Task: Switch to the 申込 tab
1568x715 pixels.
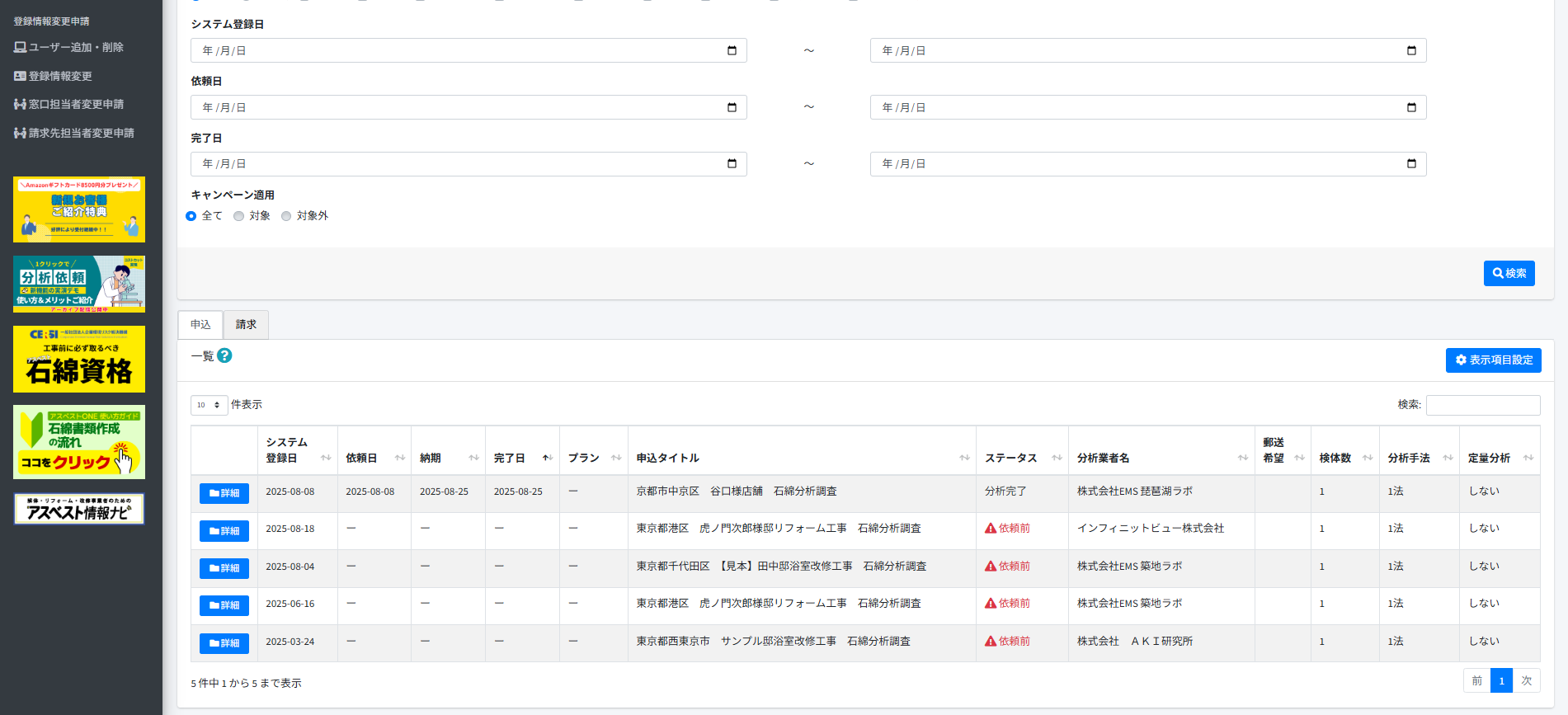Action: click(200, 325)
